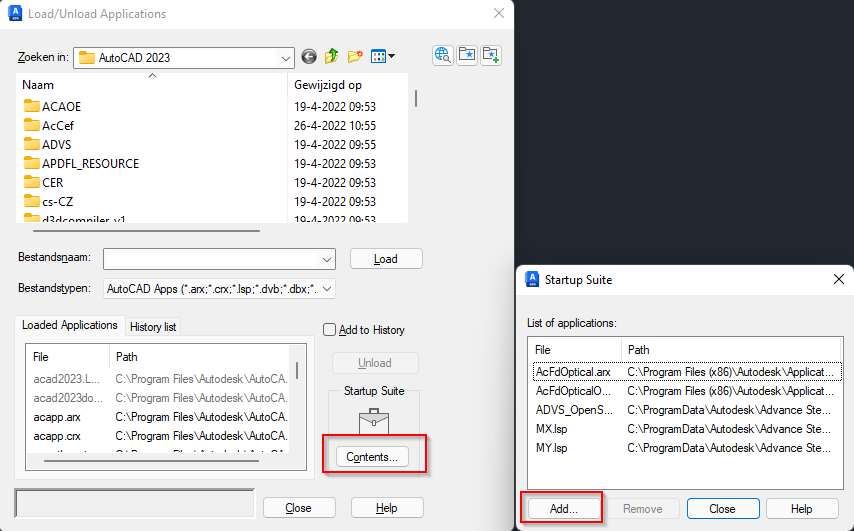This screenshot has width=854, height=531.
Task: Add current folder to favorites icon
Action: (491, 56)
